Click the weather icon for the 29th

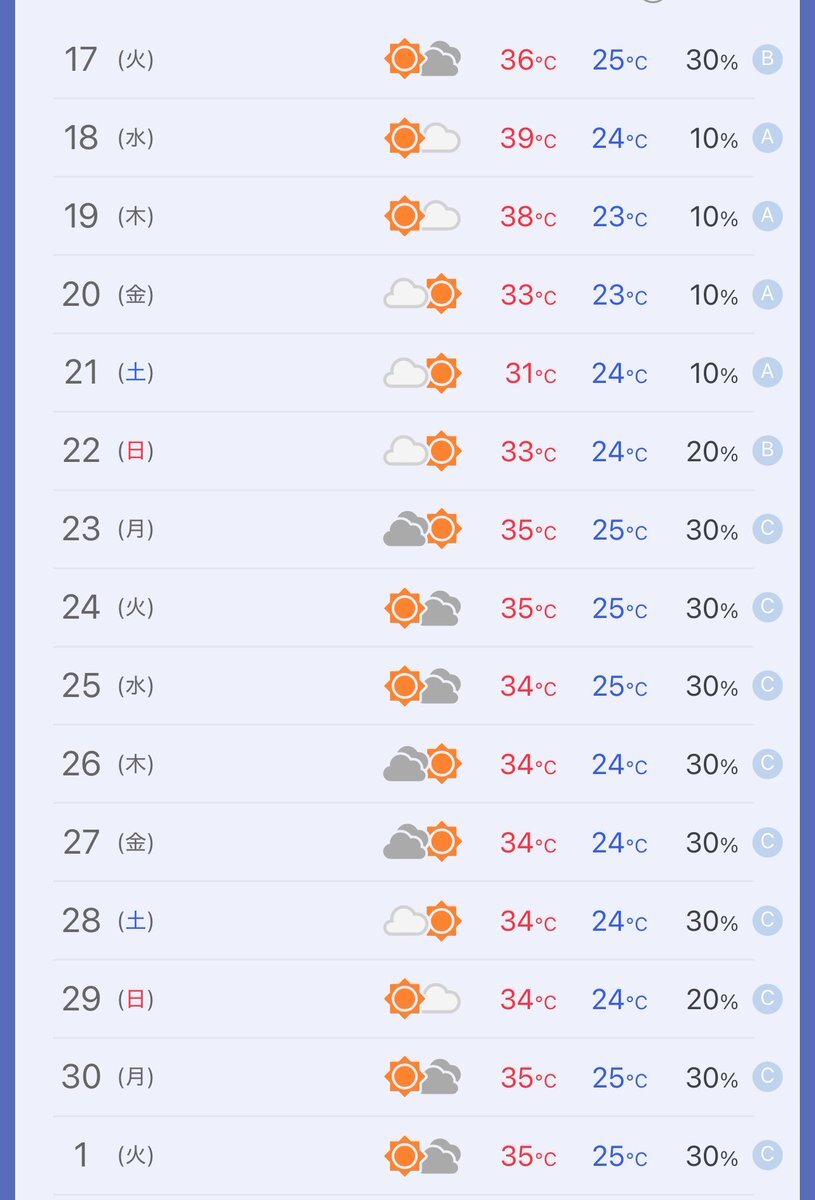[x=422, y=999]
